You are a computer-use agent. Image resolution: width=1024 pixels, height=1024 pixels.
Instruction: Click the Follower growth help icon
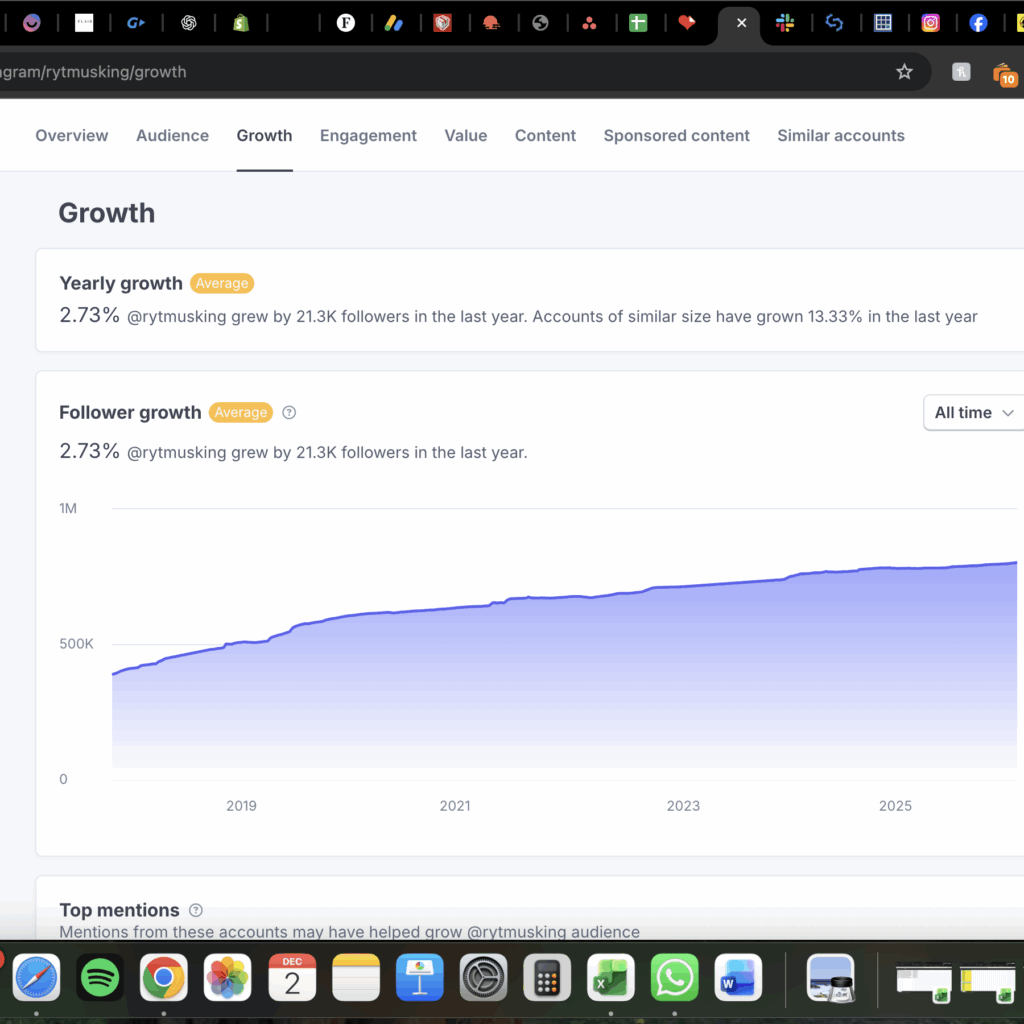pyautogui.click(x=290, y=412)
